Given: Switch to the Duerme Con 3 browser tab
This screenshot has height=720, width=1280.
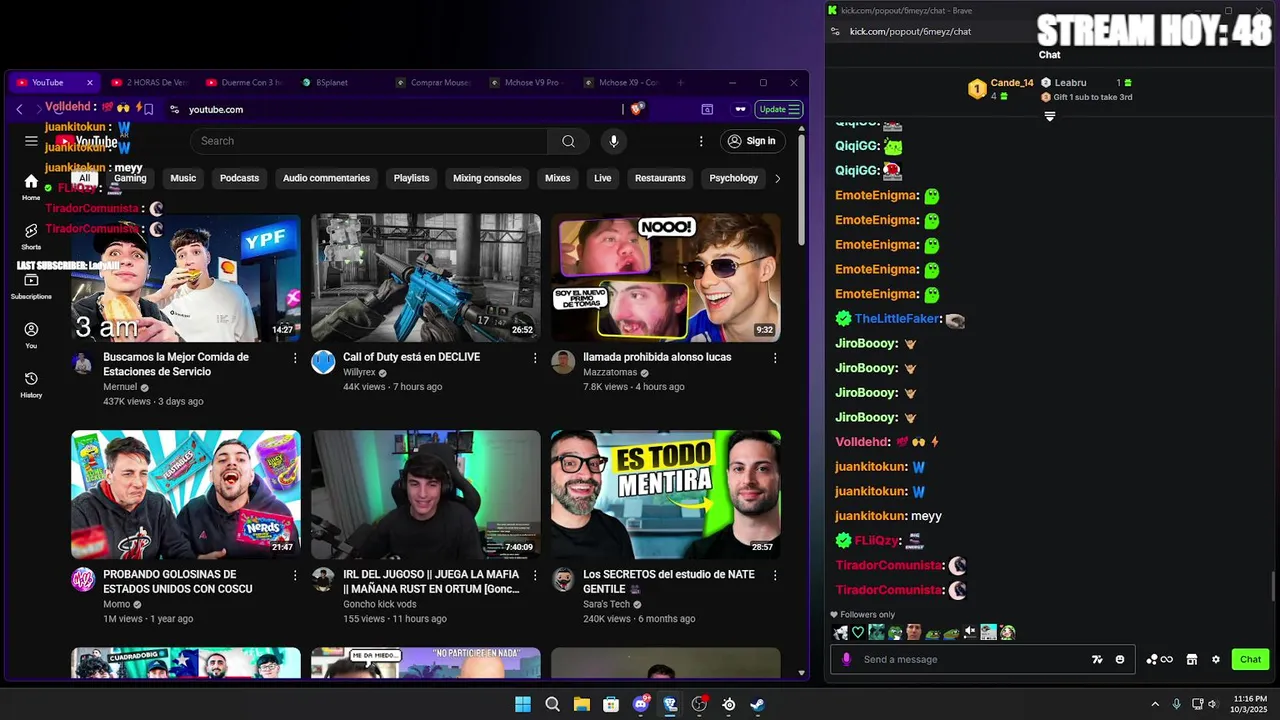Looking at the screenshot, I should point(243,82).
